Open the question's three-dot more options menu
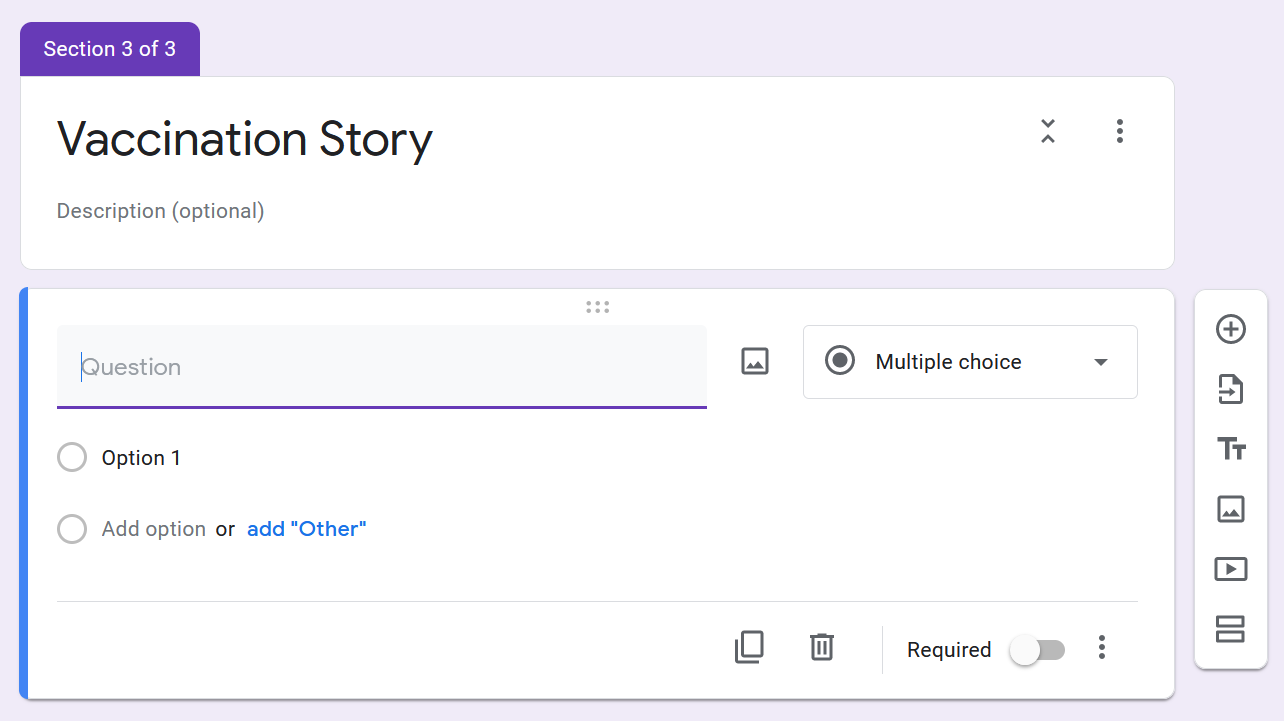This screenshot has width=1284, height=721. pyautogui.click(x=1101, y=648)
